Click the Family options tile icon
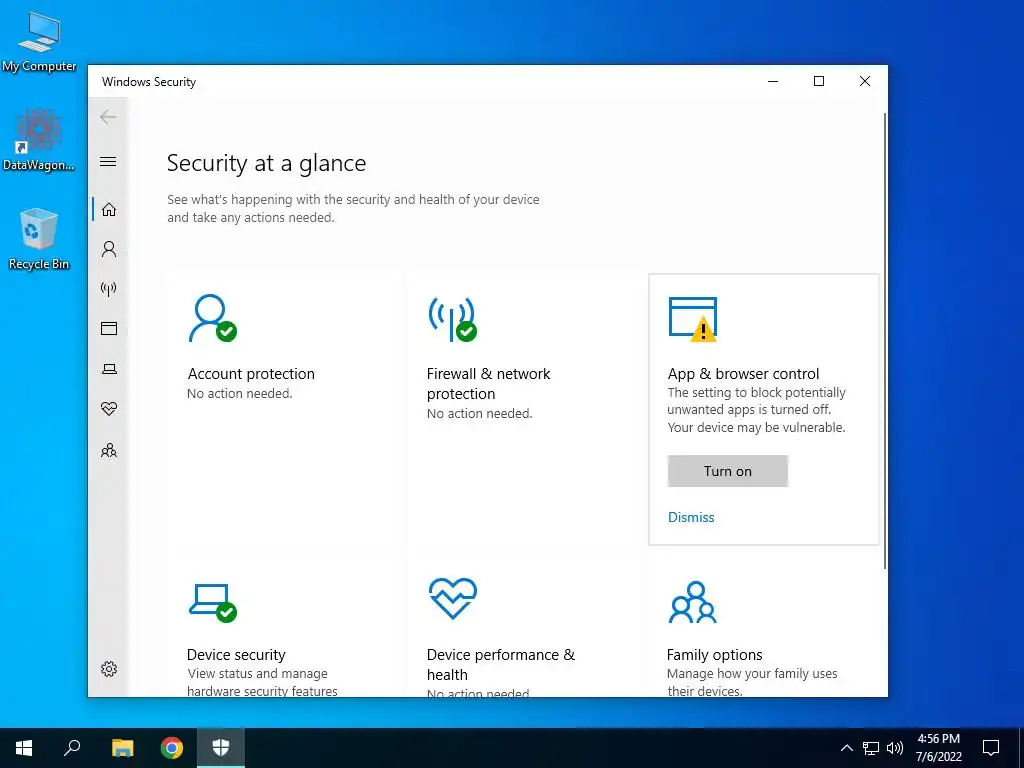Screen dimensions: 1024x768 (693, 601)
